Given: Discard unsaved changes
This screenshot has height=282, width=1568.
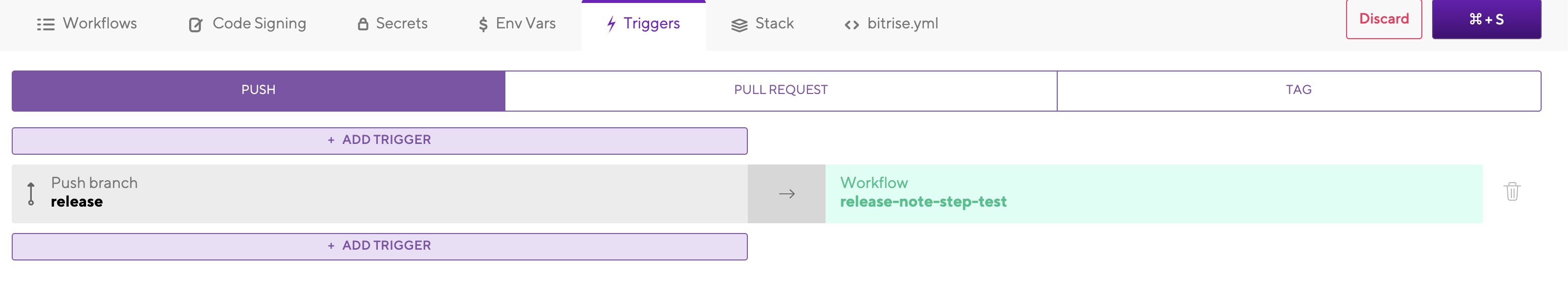Looking at the screenshot, I should (x=1383, y=20).
